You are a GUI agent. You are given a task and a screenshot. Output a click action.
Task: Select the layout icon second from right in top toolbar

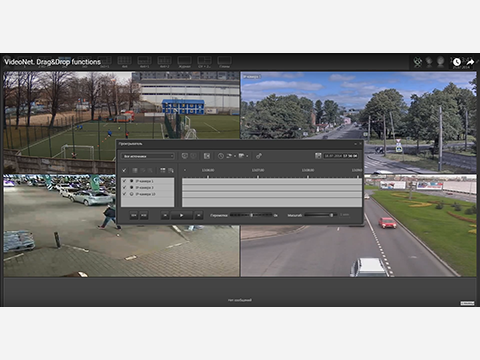(x=204, y=61)
